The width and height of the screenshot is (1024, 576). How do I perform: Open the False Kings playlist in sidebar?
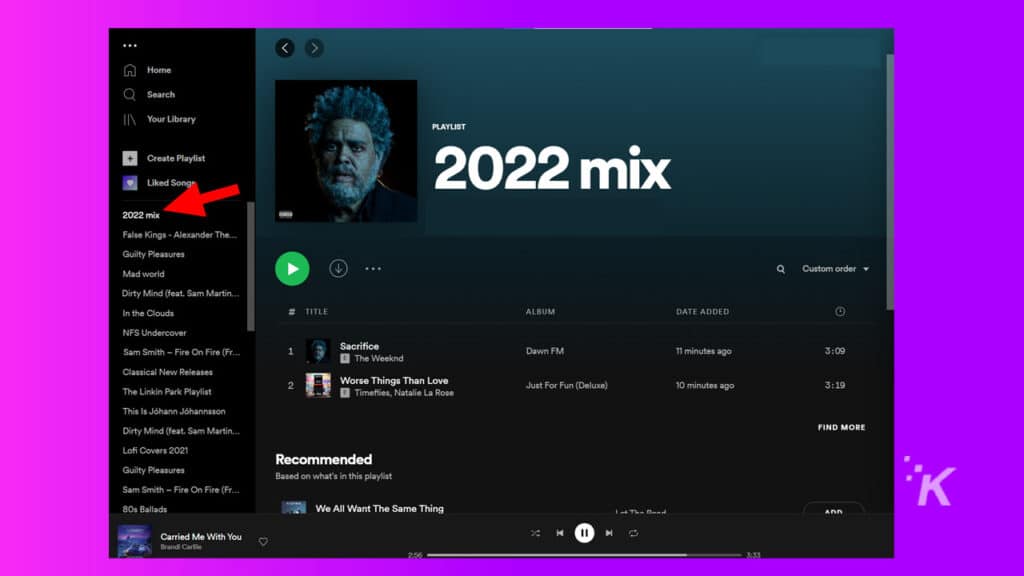point(180,234)
